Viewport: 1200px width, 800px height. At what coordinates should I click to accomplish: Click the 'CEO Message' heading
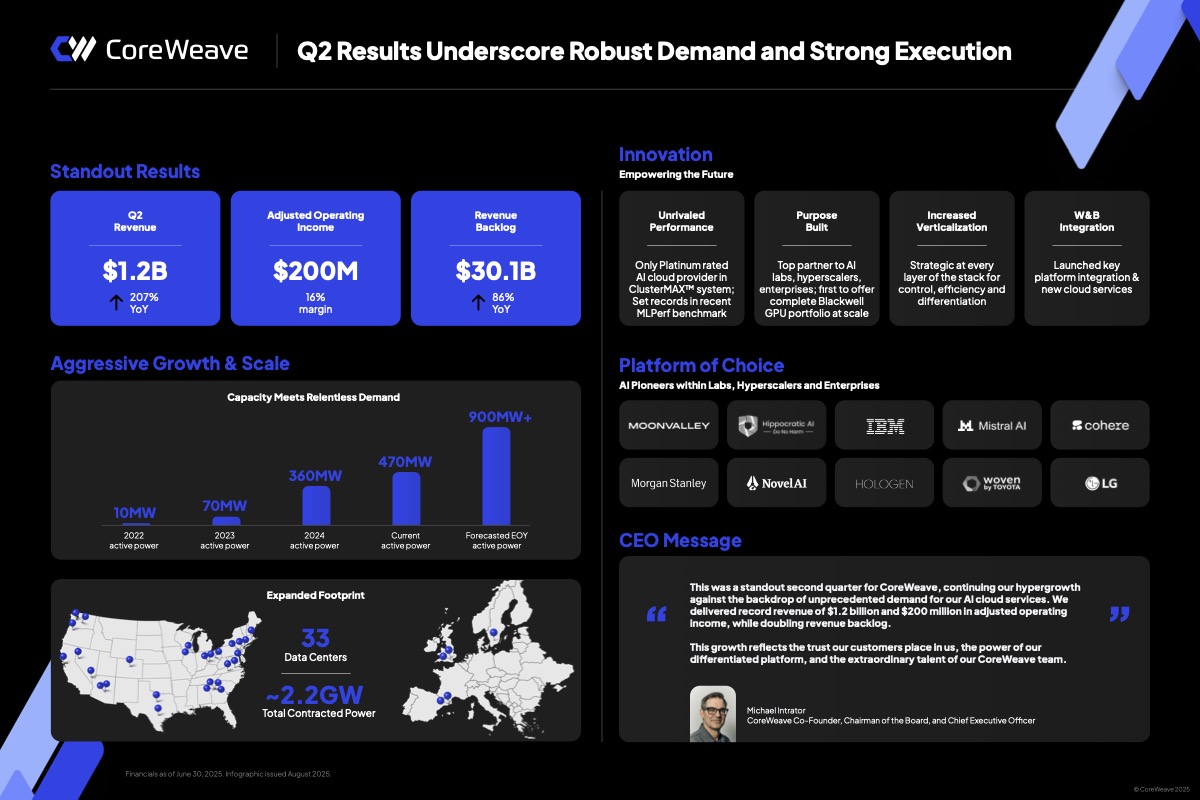(680, 540)
